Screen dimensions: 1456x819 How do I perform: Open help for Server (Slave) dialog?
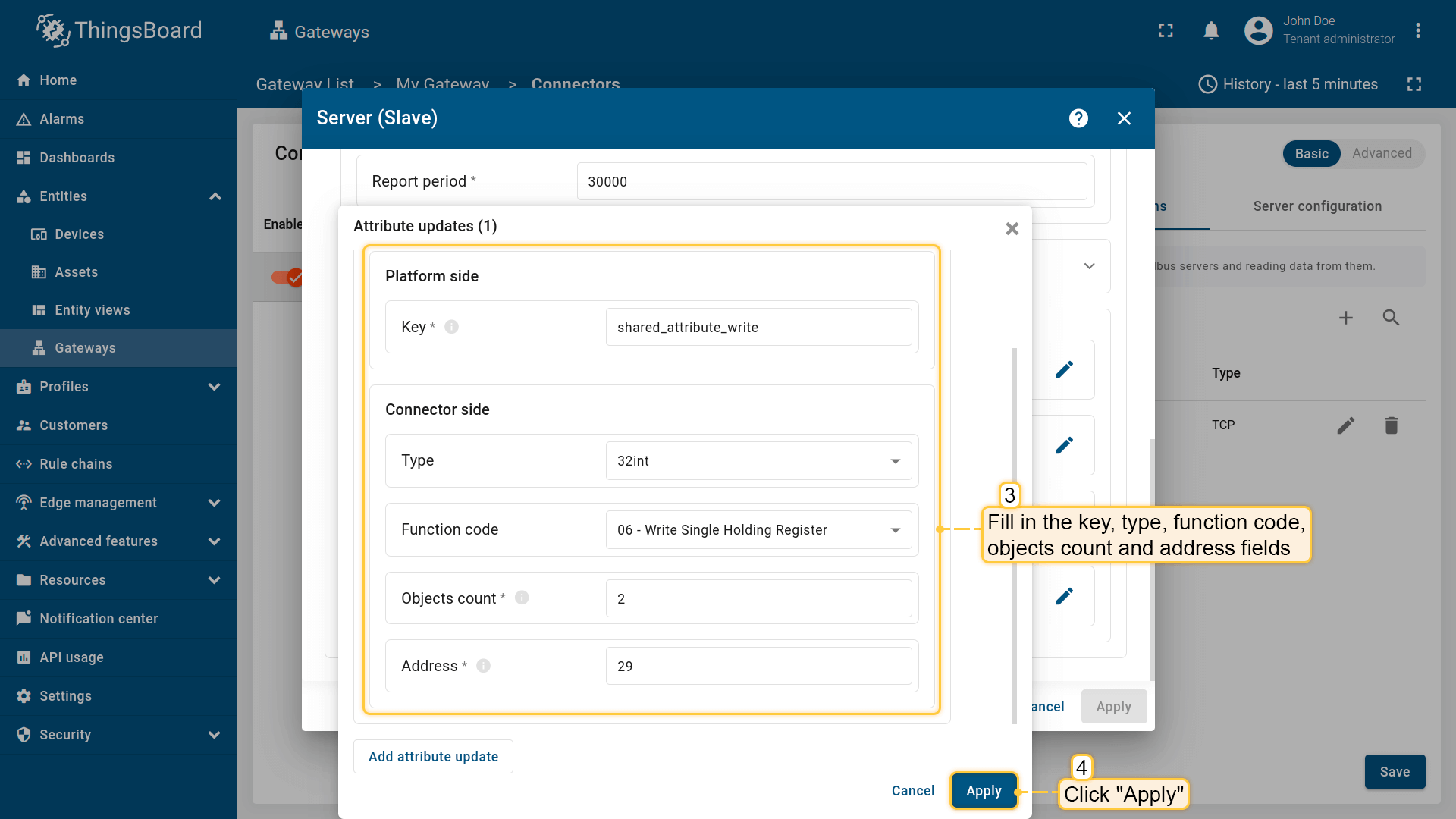coord(1078,118)
